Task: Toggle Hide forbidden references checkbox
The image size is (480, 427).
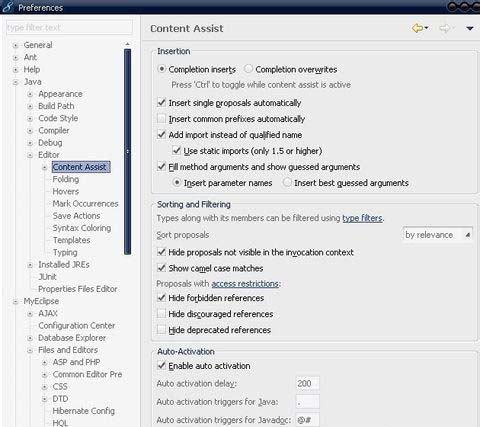Action: tap(161, 298)
